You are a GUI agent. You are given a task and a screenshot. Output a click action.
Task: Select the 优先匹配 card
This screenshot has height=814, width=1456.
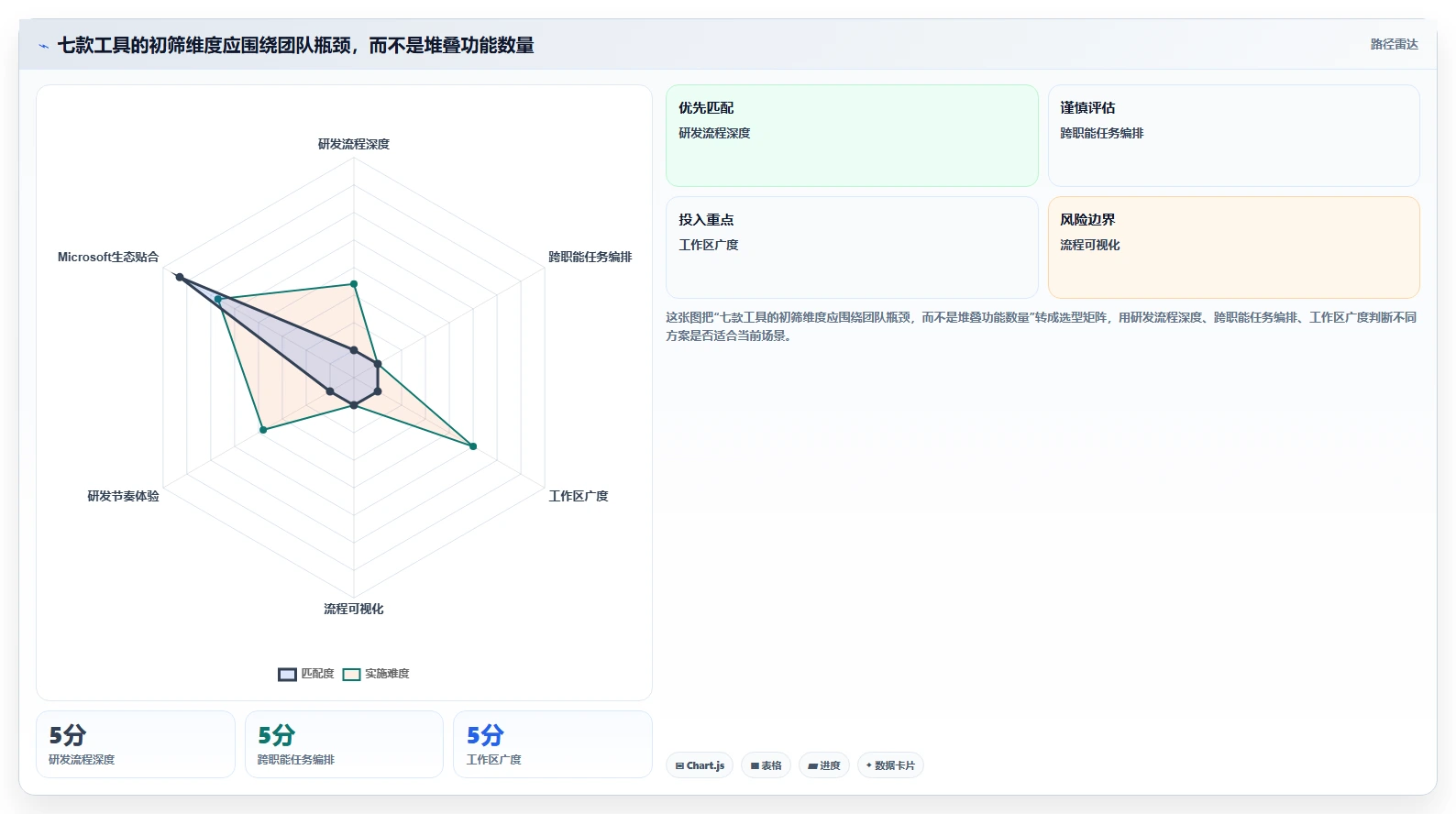point(852,136)
